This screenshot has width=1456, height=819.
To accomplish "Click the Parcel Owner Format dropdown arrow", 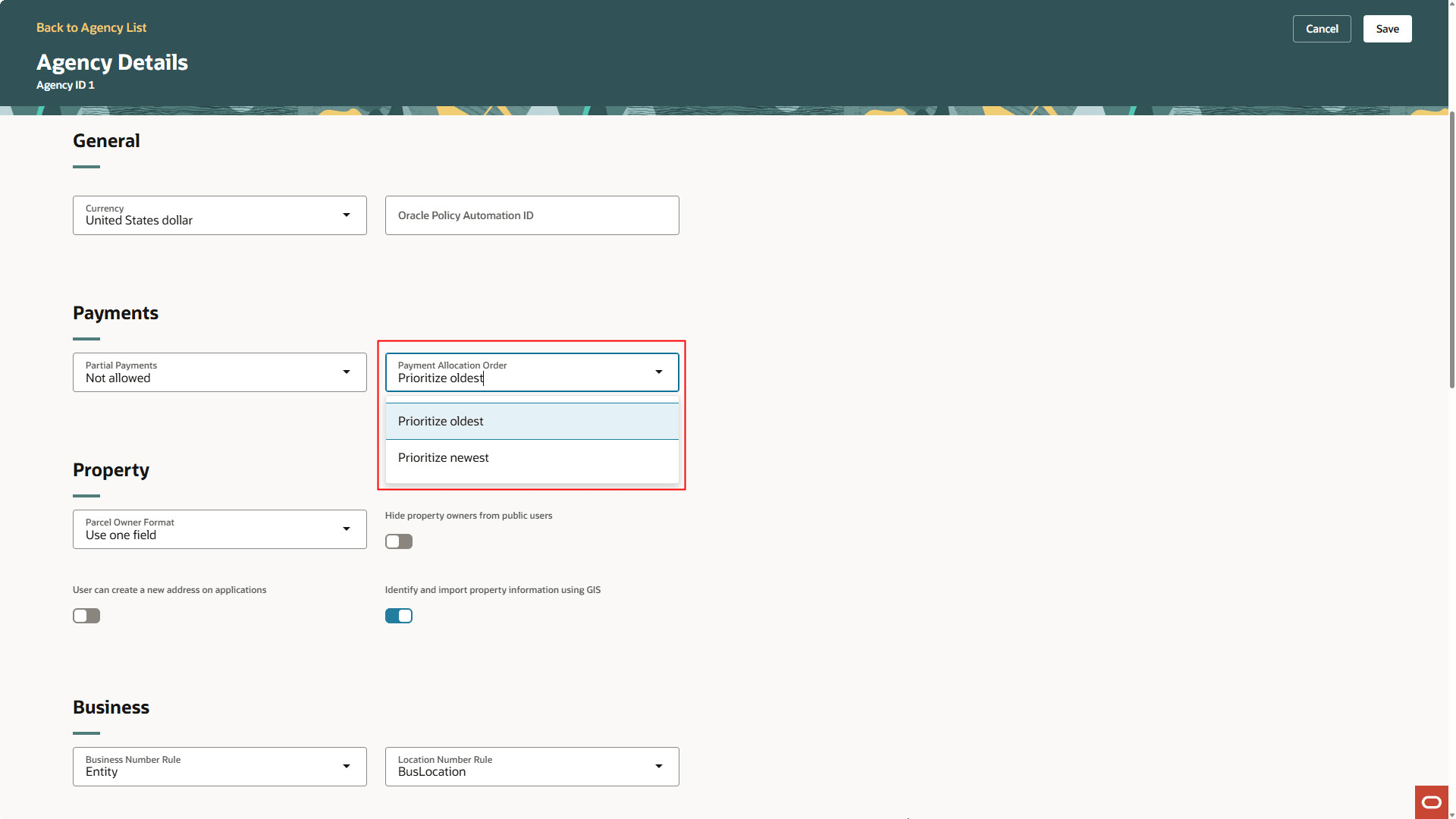I will tap(347, 529).
